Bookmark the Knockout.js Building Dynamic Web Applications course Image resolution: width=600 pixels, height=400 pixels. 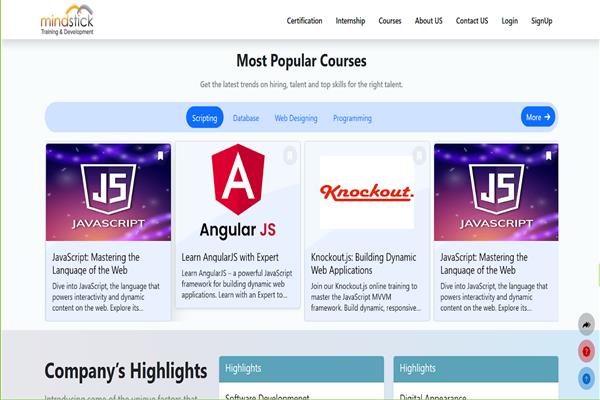pyautogui.click(x=419, y=155)
